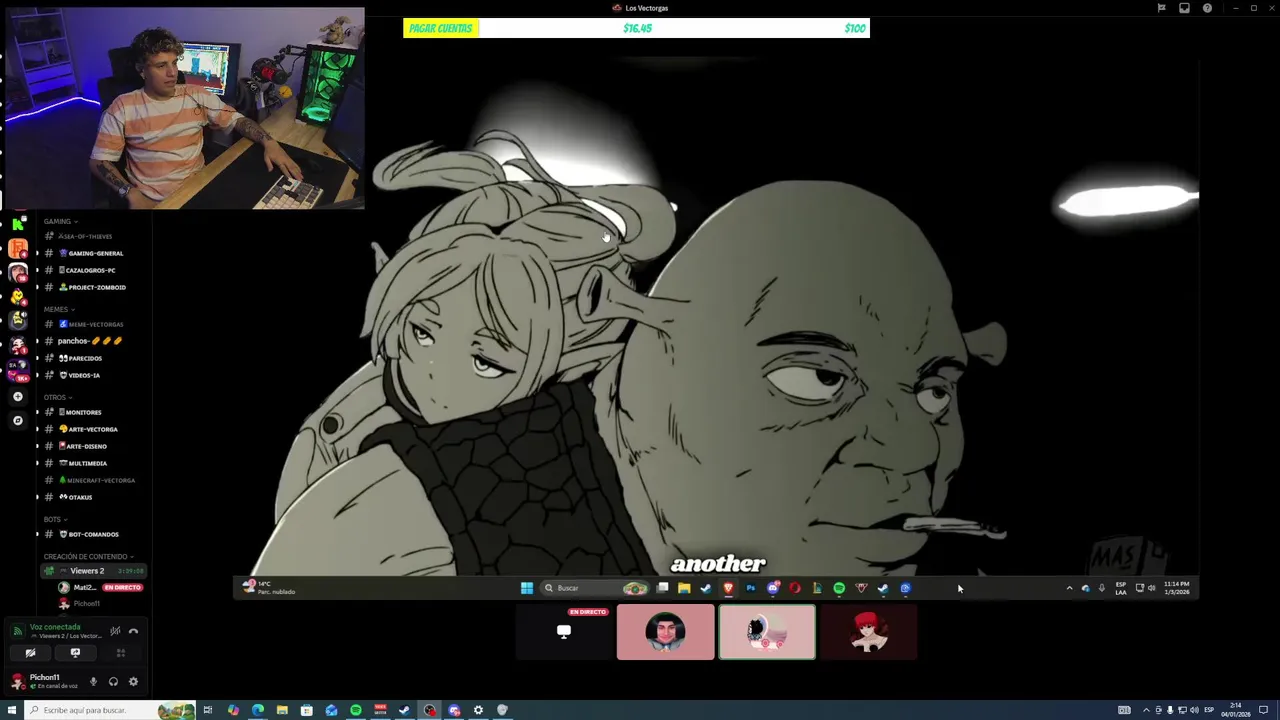This screenshot has height=720, width=1280.
Task: Select the pink participant tile with dark-haired avatar
Action: pyautogui.click(x=666, y=632)
